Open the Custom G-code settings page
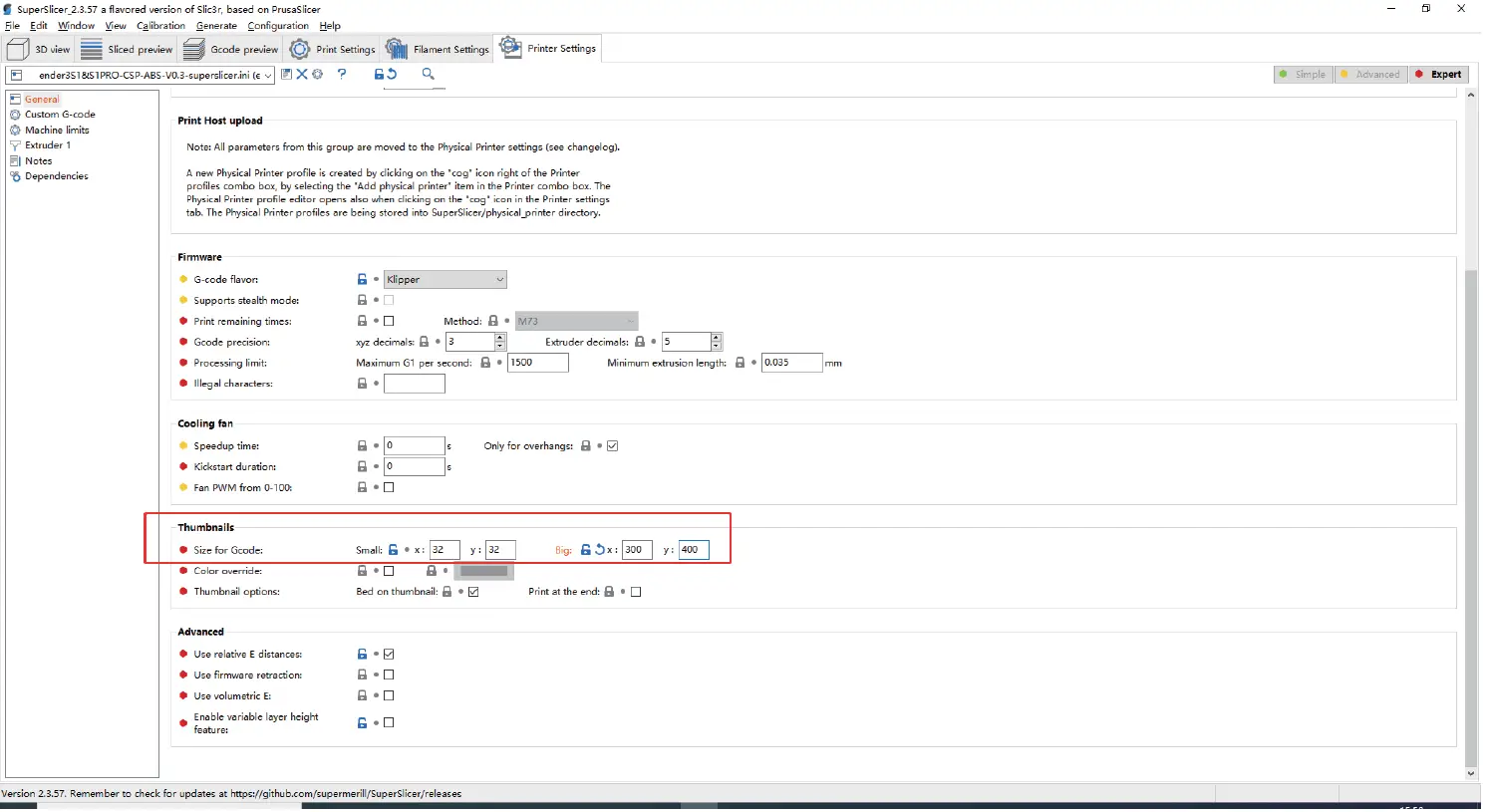The width and height of the screenshot is (1485, 812). (60, 115)
